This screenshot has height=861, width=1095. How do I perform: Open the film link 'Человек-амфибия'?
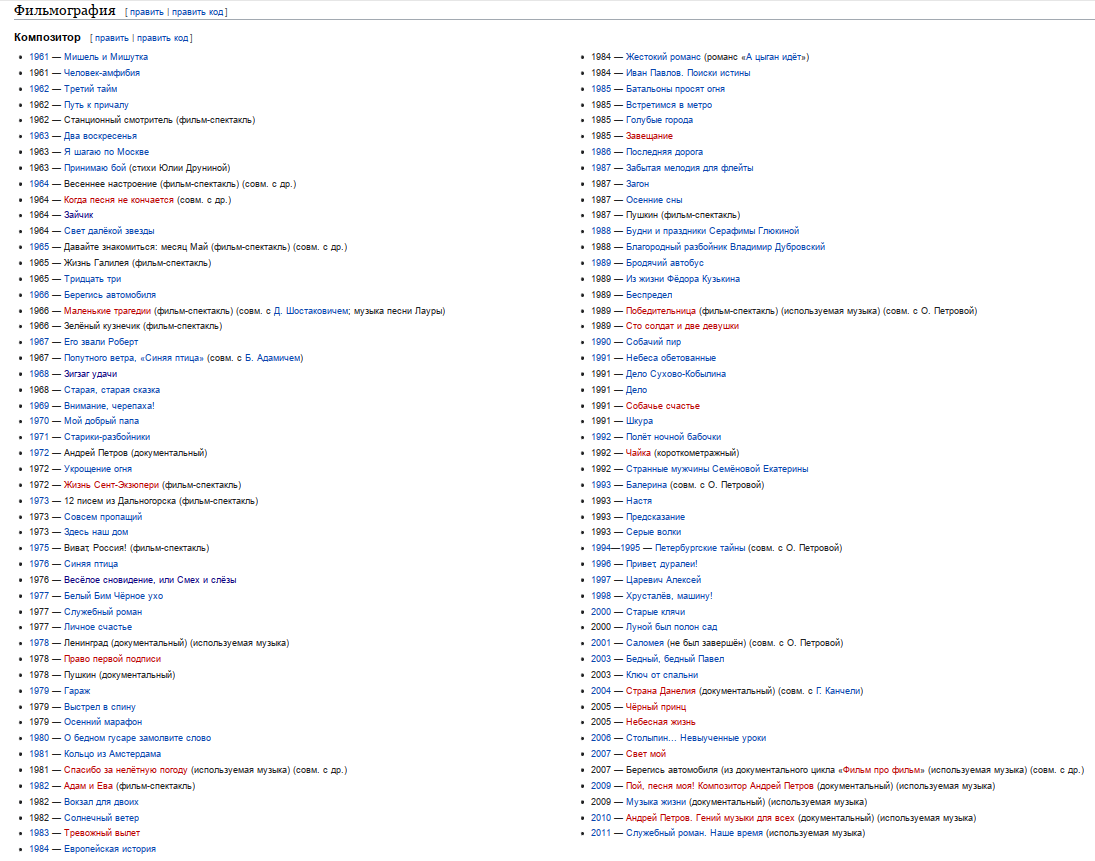[102, 73]
